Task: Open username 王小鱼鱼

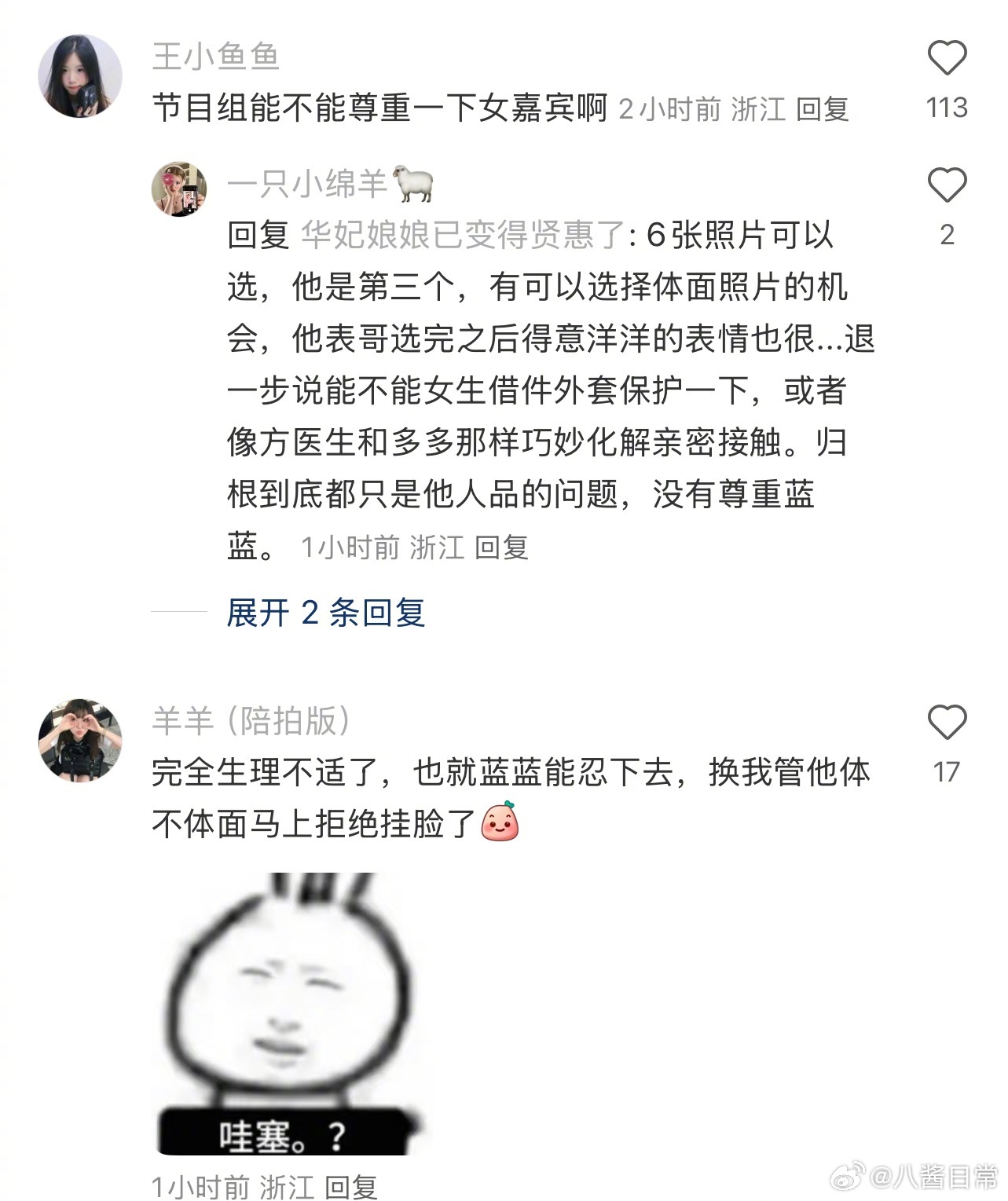Action: pos(216,57)
